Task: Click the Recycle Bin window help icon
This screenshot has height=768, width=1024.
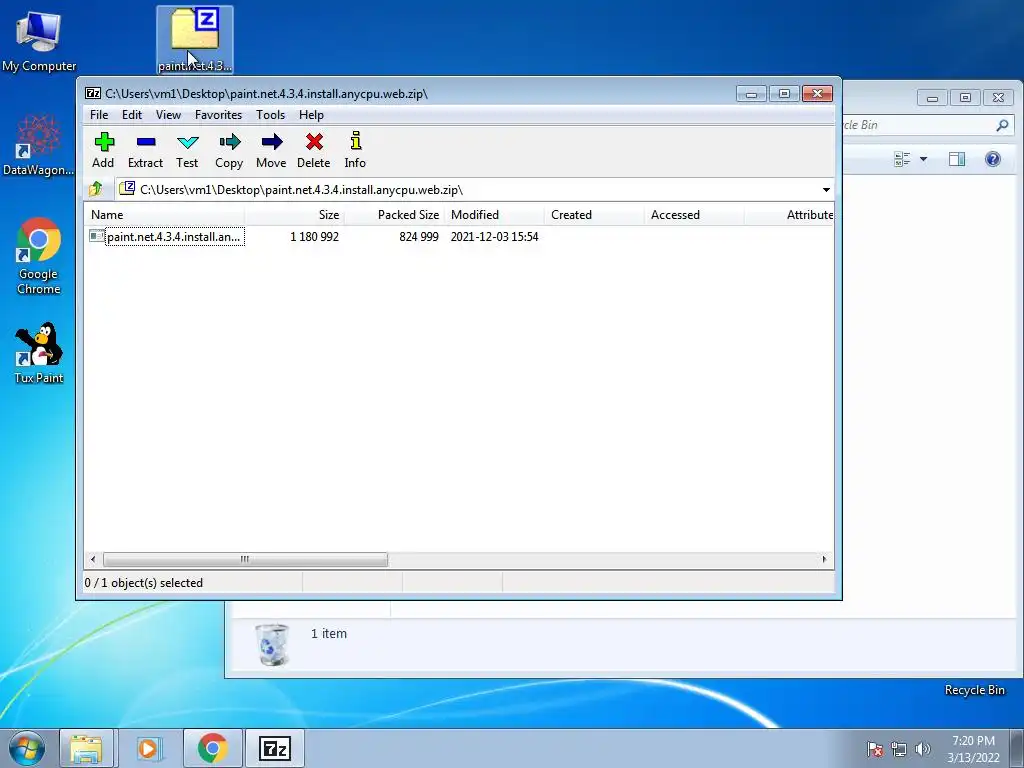Action: point(993,159)
